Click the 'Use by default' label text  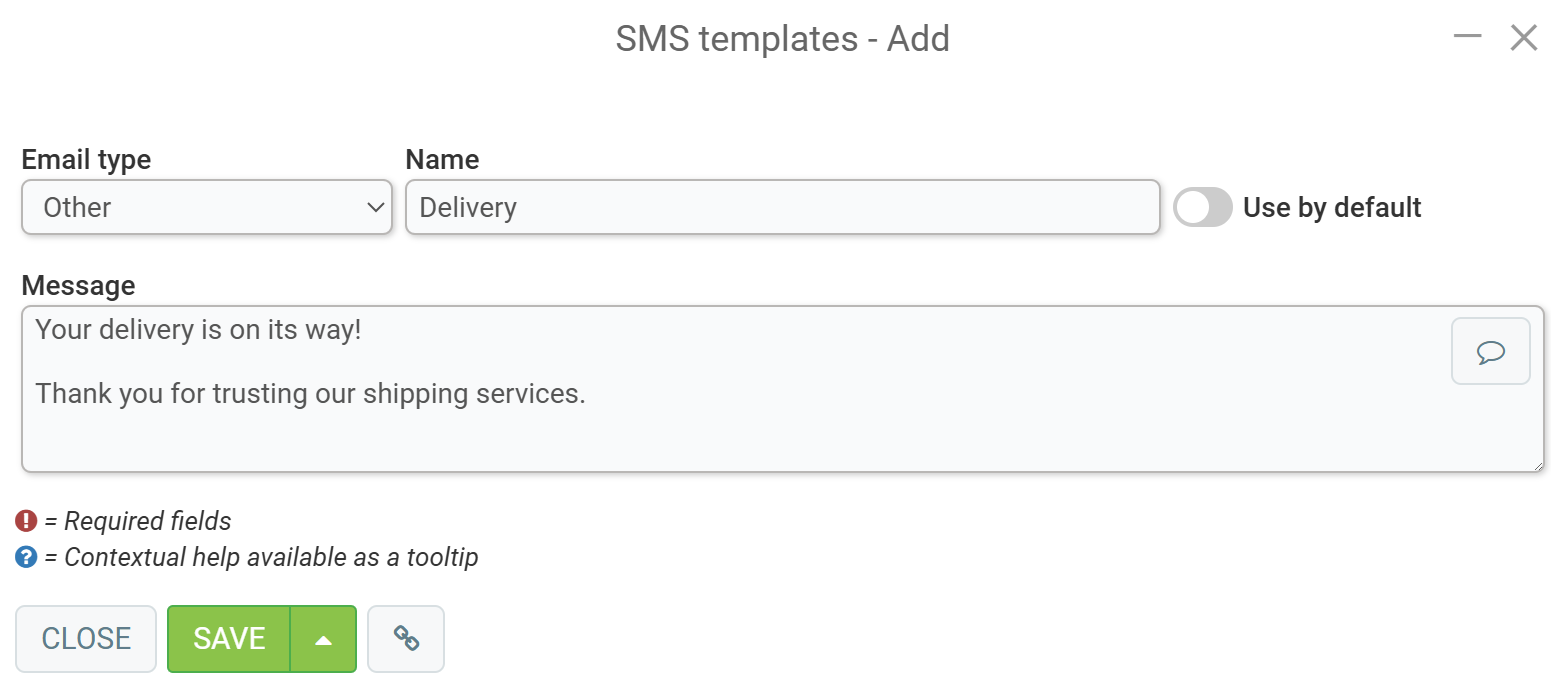point(1332,208)
